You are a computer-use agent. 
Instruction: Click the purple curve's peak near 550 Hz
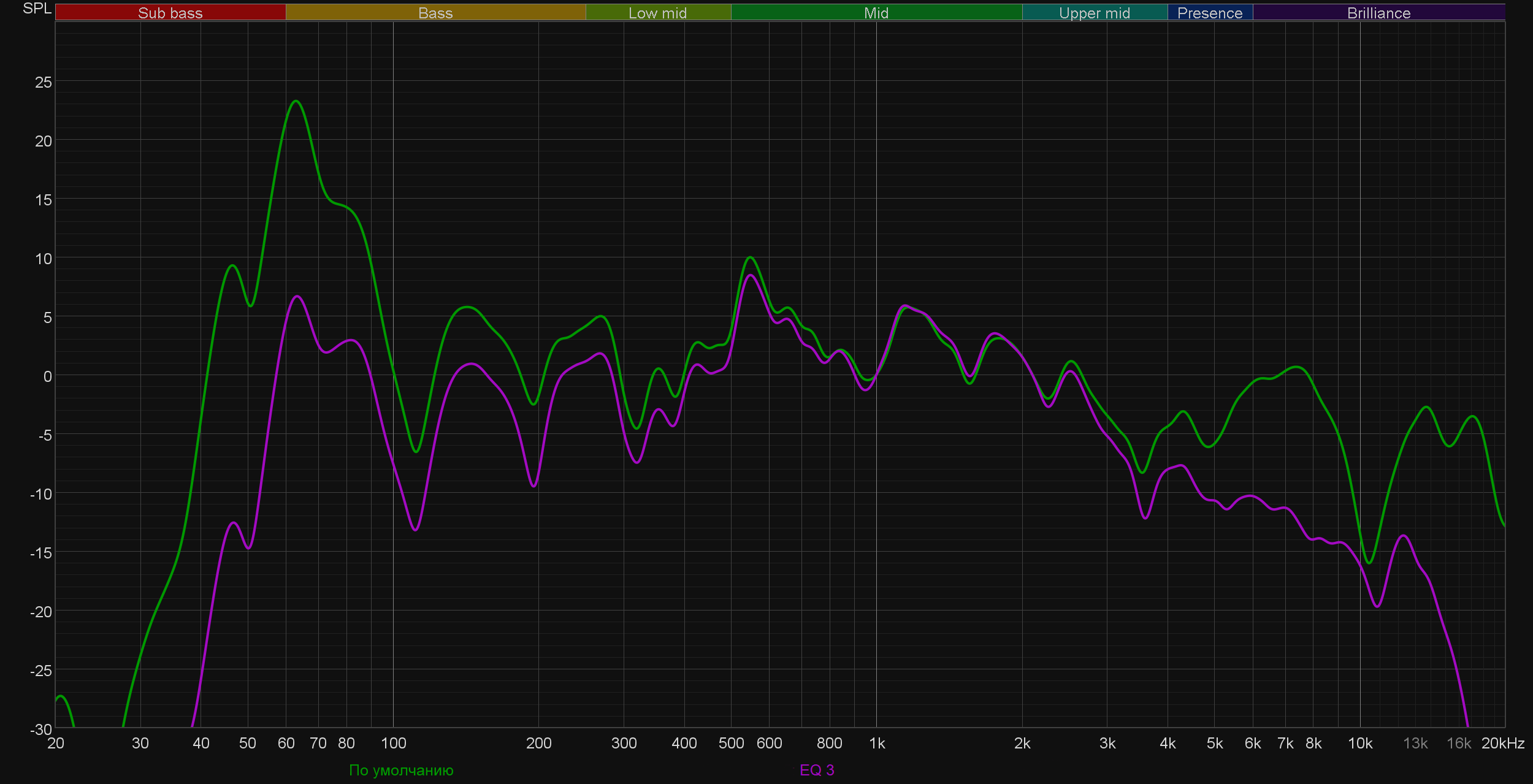coord(750,275)
